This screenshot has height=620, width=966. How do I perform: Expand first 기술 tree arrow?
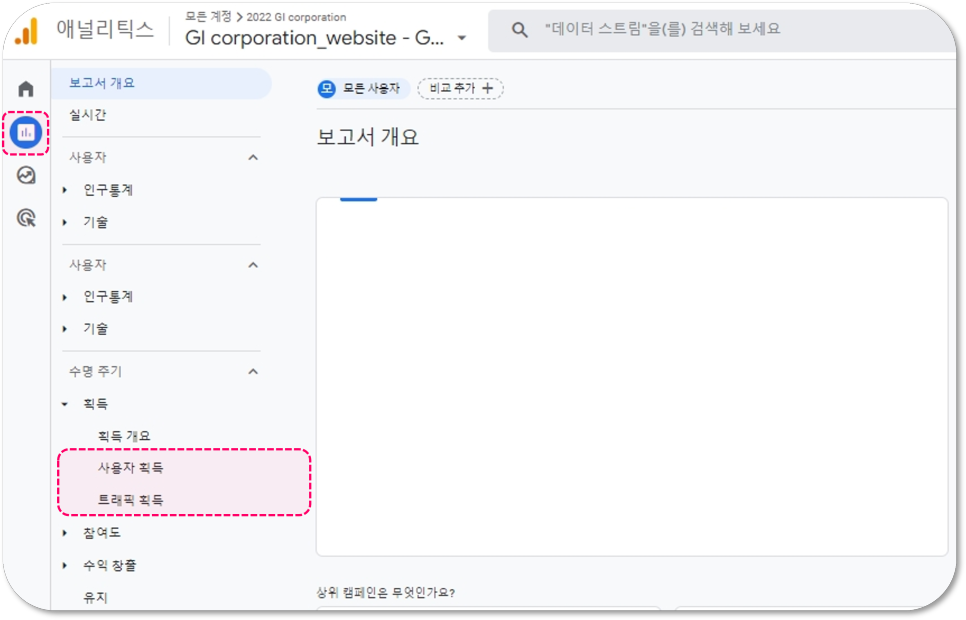point(65,222)
